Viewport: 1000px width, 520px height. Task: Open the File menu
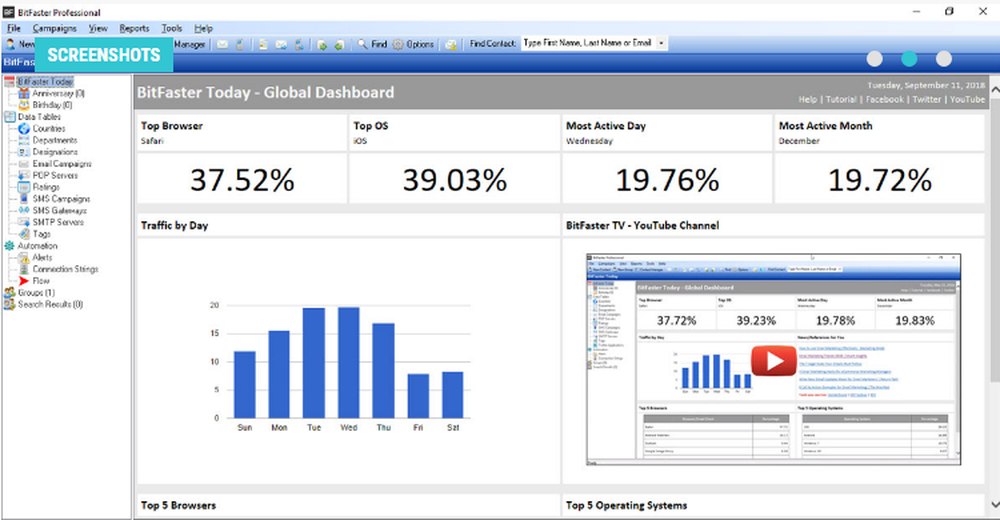point(13,28)
